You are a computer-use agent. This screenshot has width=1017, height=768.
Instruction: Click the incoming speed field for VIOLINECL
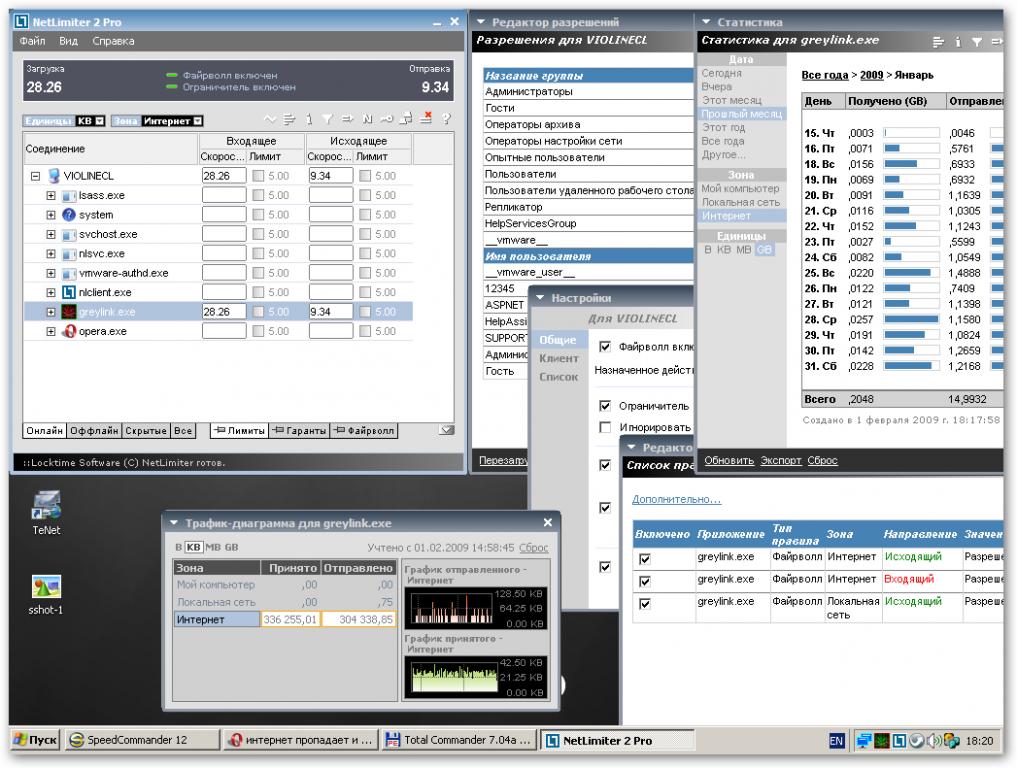click(223, 176)
